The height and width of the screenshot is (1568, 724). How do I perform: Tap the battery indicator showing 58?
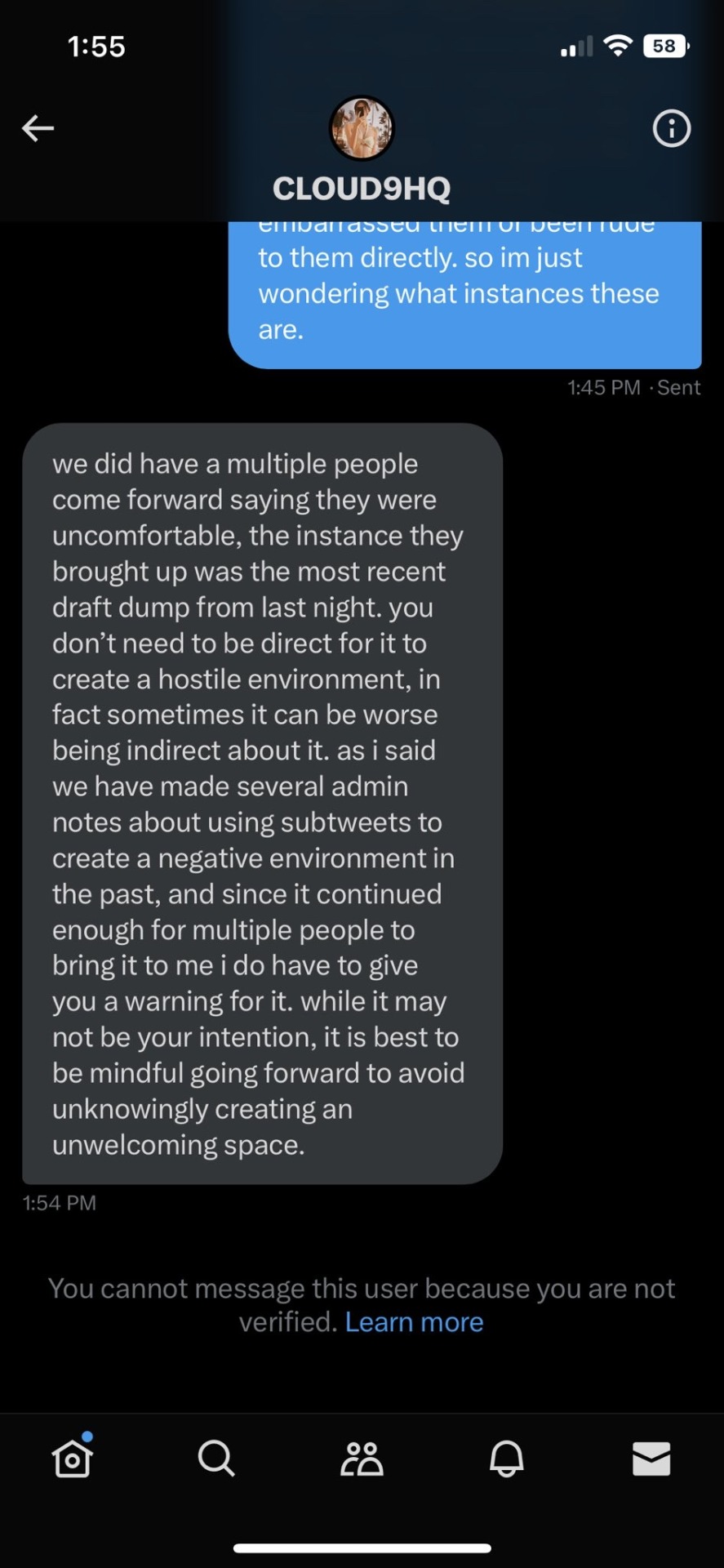665,47
